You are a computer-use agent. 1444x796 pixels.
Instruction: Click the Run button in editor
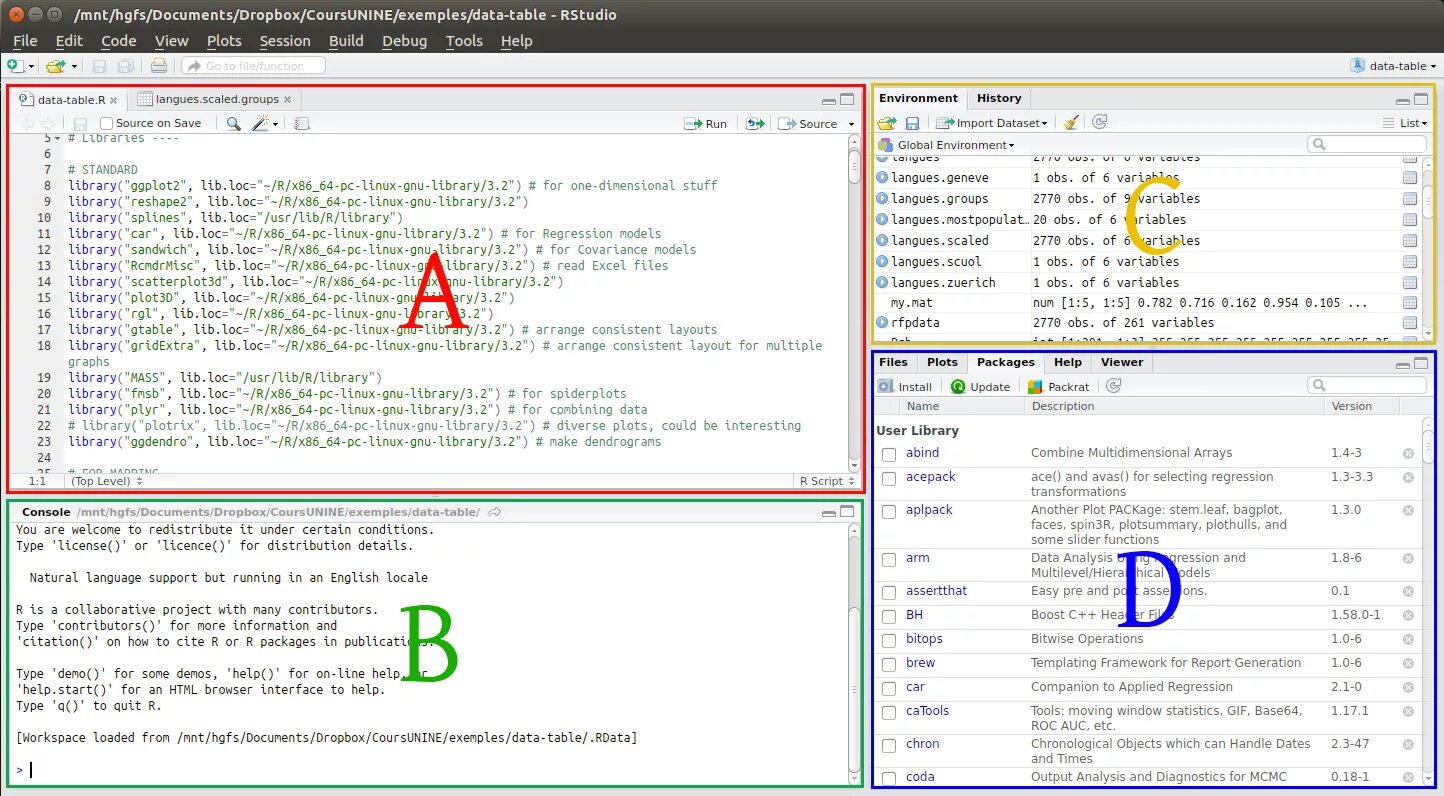[706, 124]
